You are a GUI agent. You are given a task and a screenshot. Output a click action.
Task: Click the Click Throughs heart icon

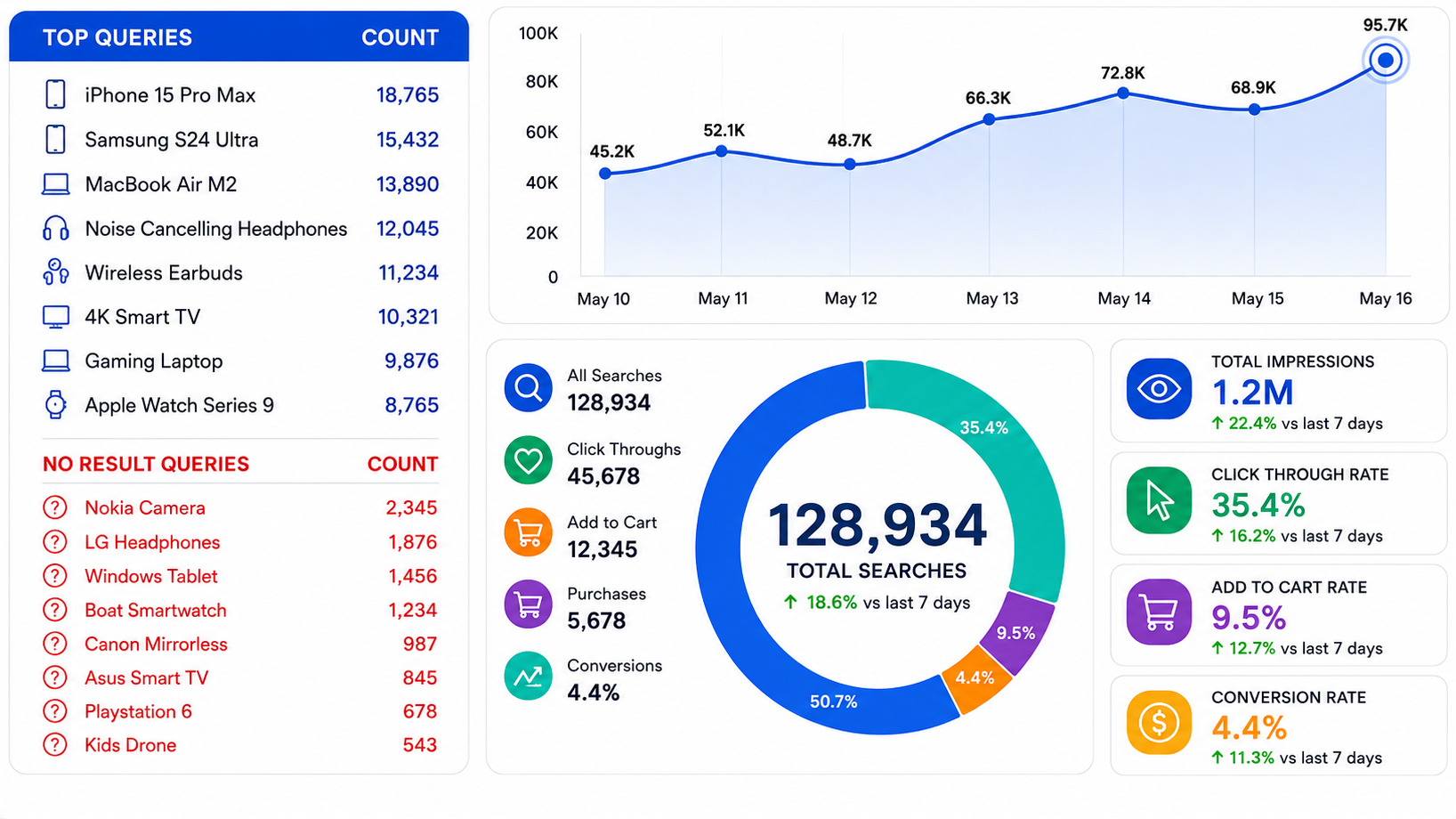click(529, 460)
